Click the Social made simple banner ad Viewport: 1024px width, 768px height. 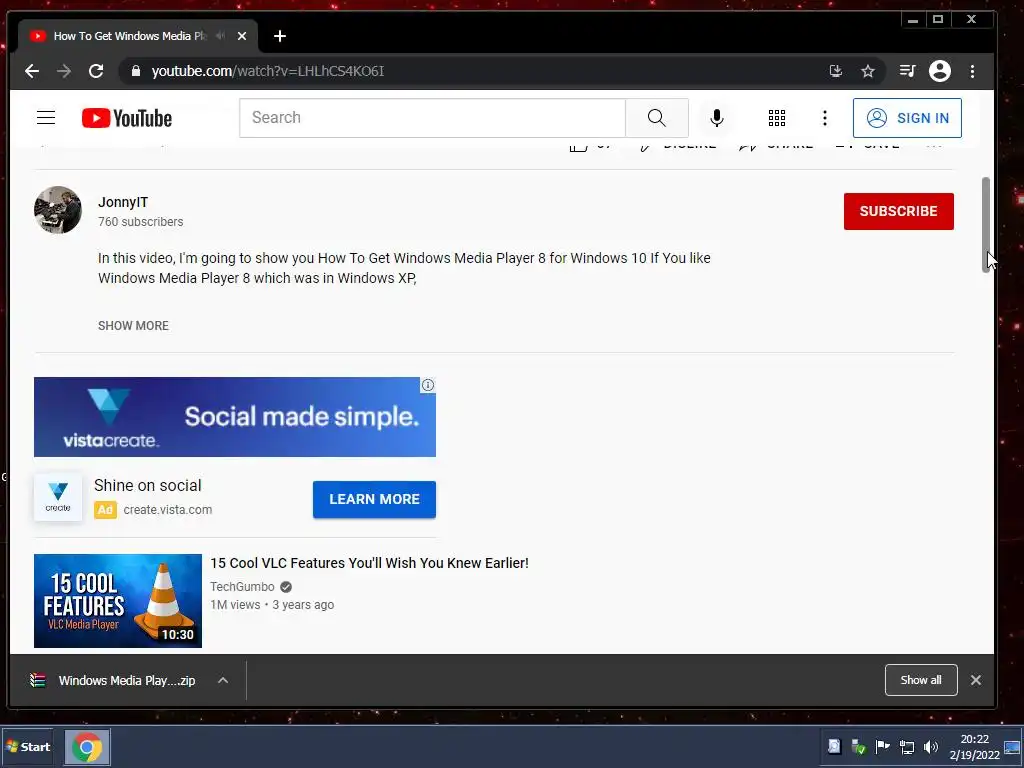point(234,417)
